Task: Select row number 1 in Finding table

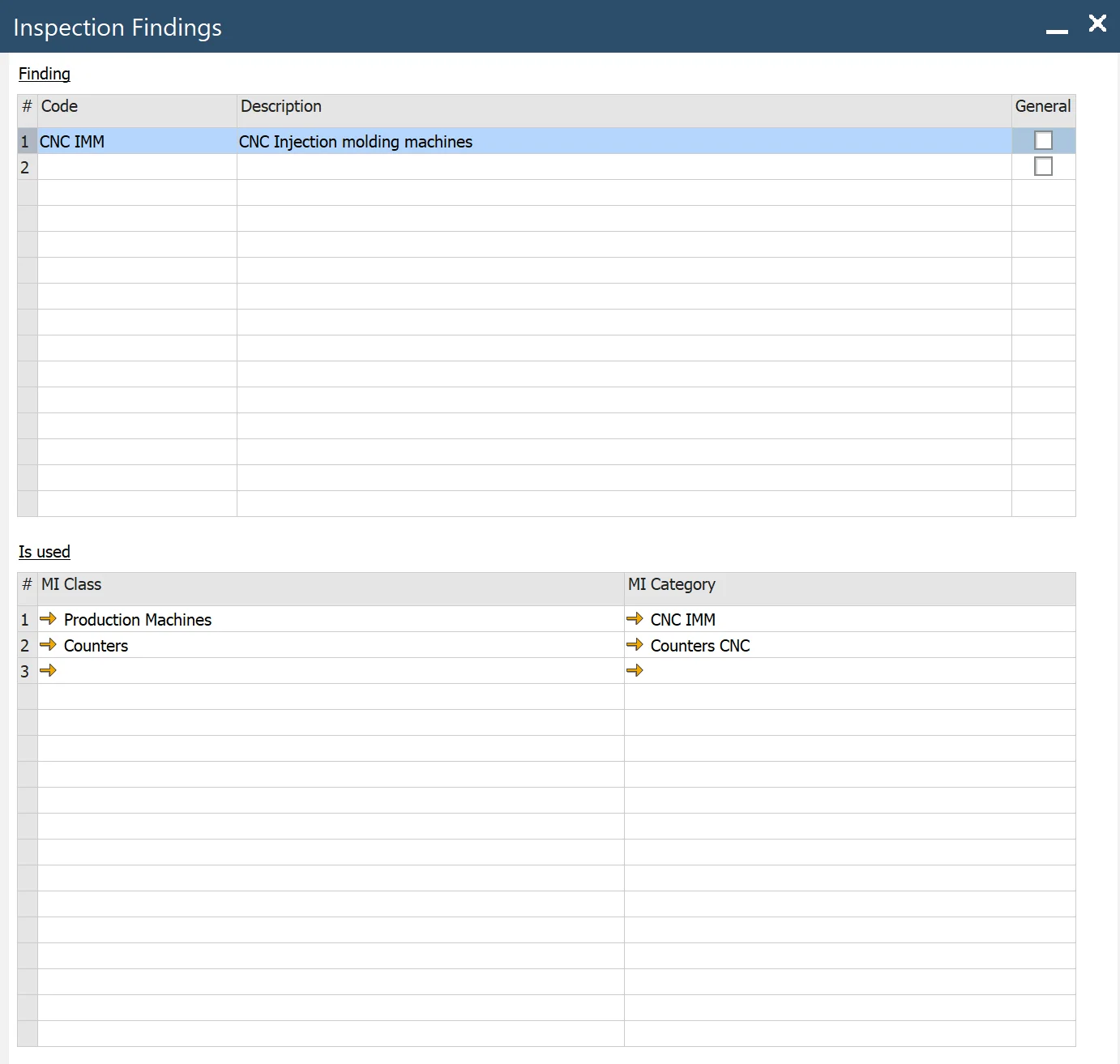Action: coord(26,142)
